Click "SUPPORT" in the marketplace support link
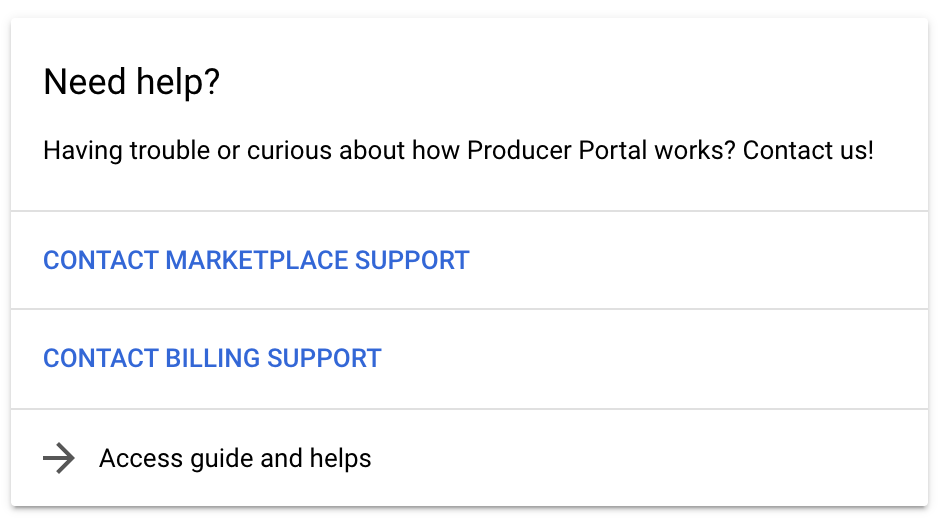Viewport: 940px width, 518px height. point(412,261)
